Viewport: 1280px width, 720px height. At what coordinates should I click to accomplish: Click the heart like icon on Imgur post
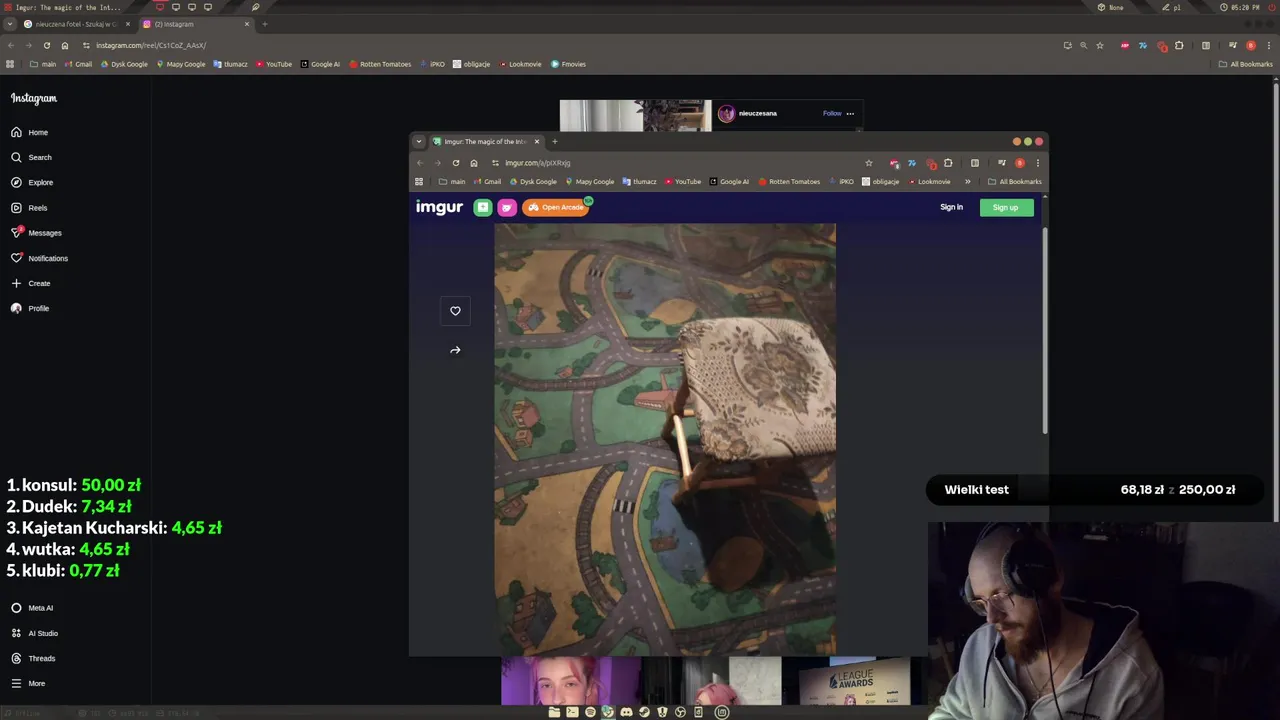click(455, 311)
